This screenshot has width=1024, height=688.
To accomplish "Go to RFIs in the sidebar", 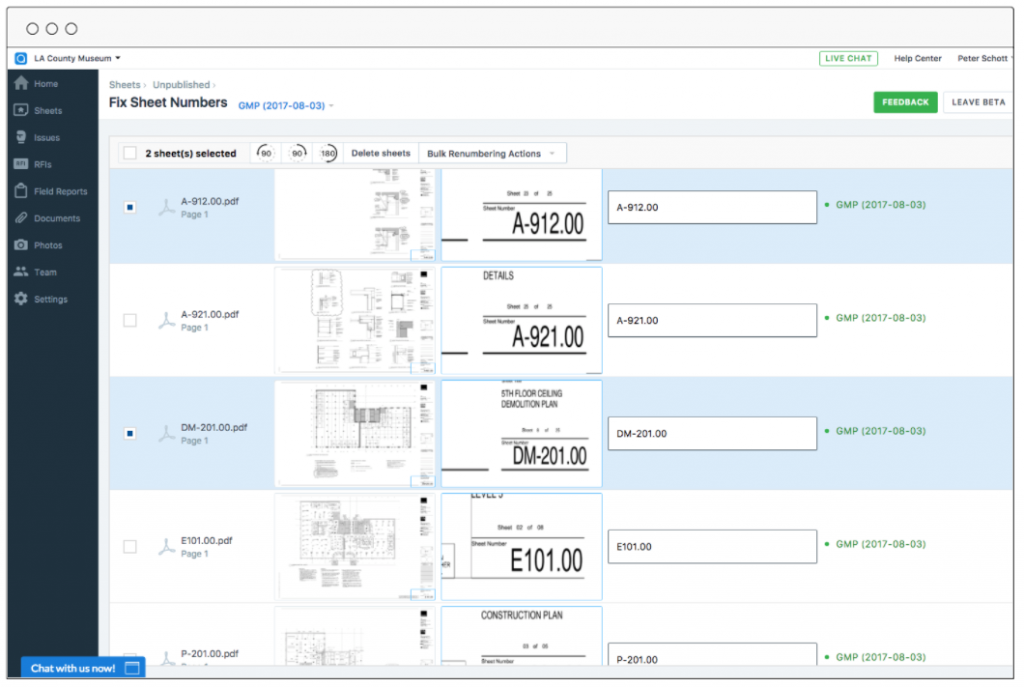I will (x=42, y=164).
